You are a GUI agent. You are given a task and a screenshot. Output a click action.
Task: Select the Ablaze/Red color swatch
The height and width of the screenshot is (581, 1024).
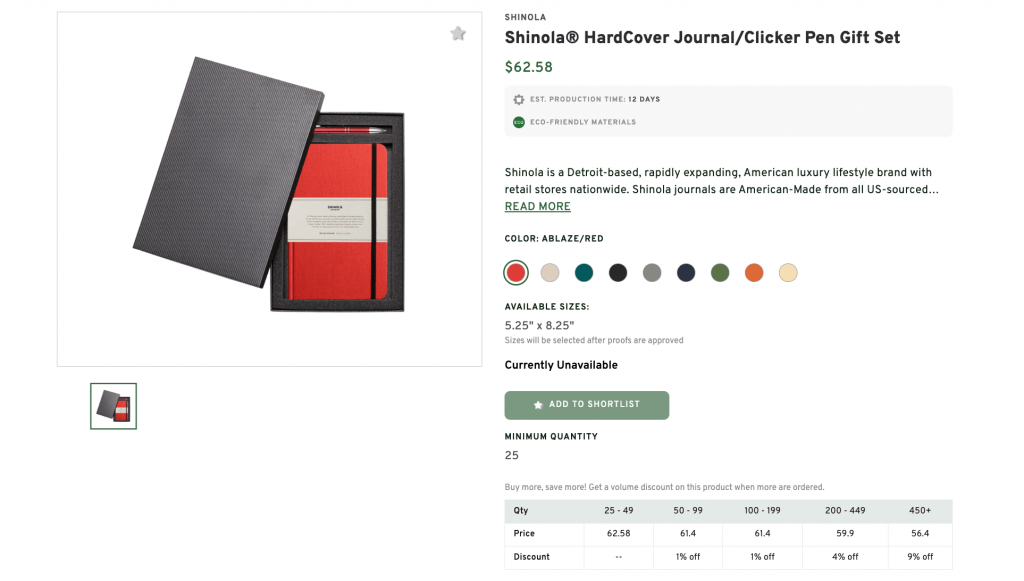(x=515, y=272)
